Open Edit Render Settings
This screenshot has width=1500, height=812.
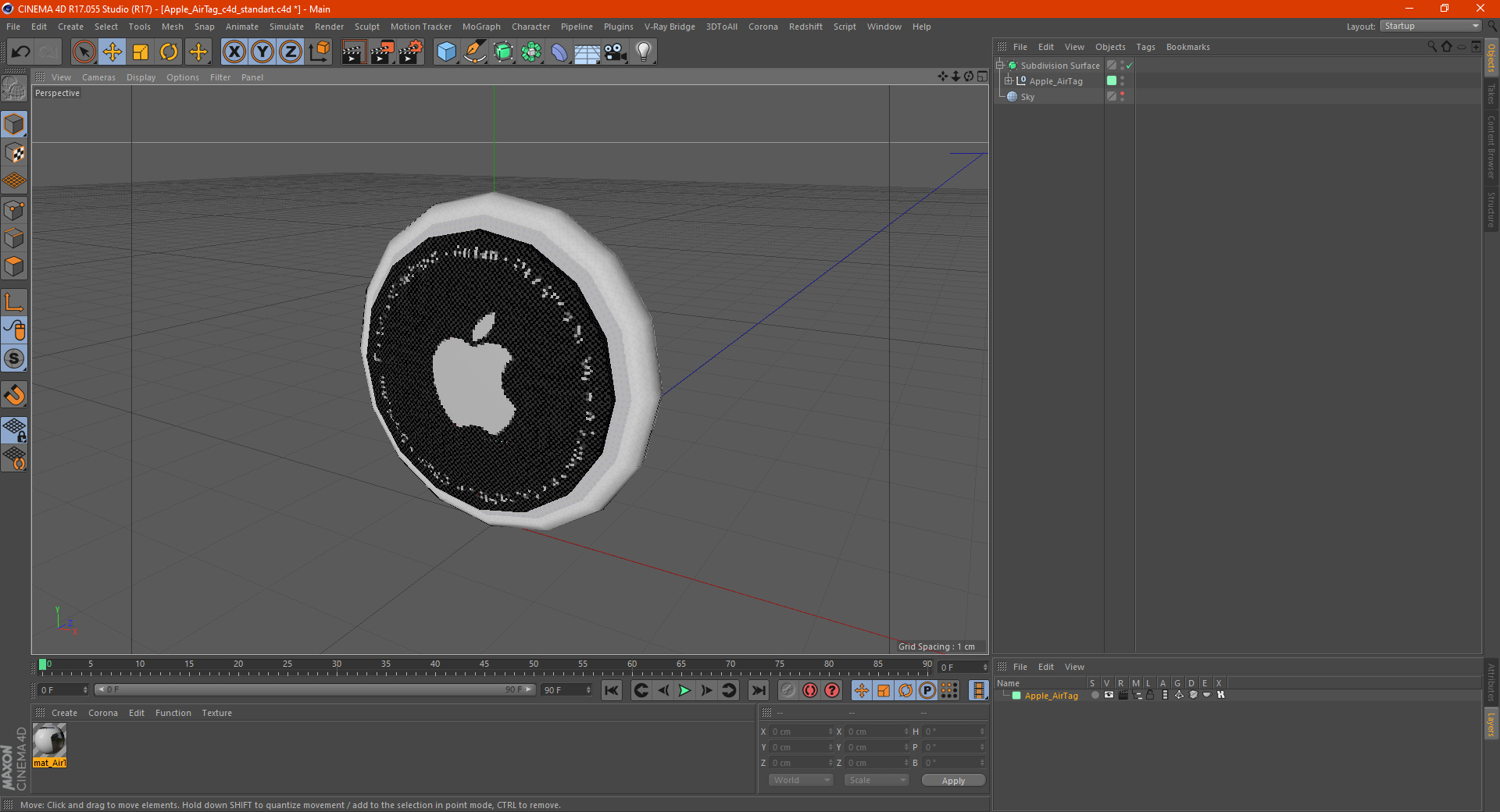pyautogui.click(x=411, y=52)
